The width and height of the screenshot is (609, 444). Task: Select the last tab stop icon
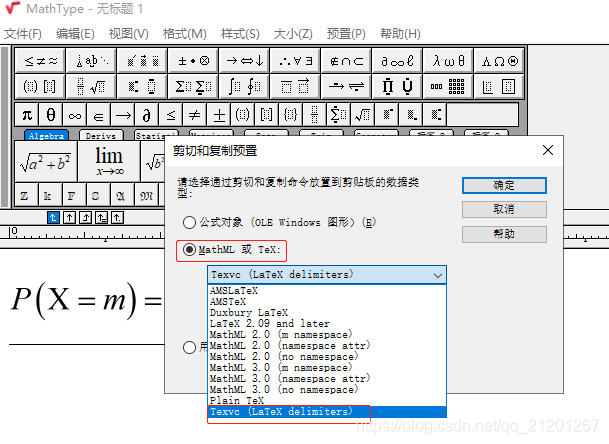click(117, 218)
